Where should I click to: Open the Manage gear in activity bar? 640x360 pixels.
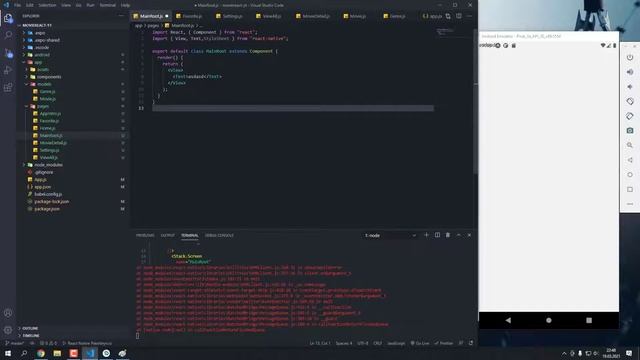pos(8,330)
